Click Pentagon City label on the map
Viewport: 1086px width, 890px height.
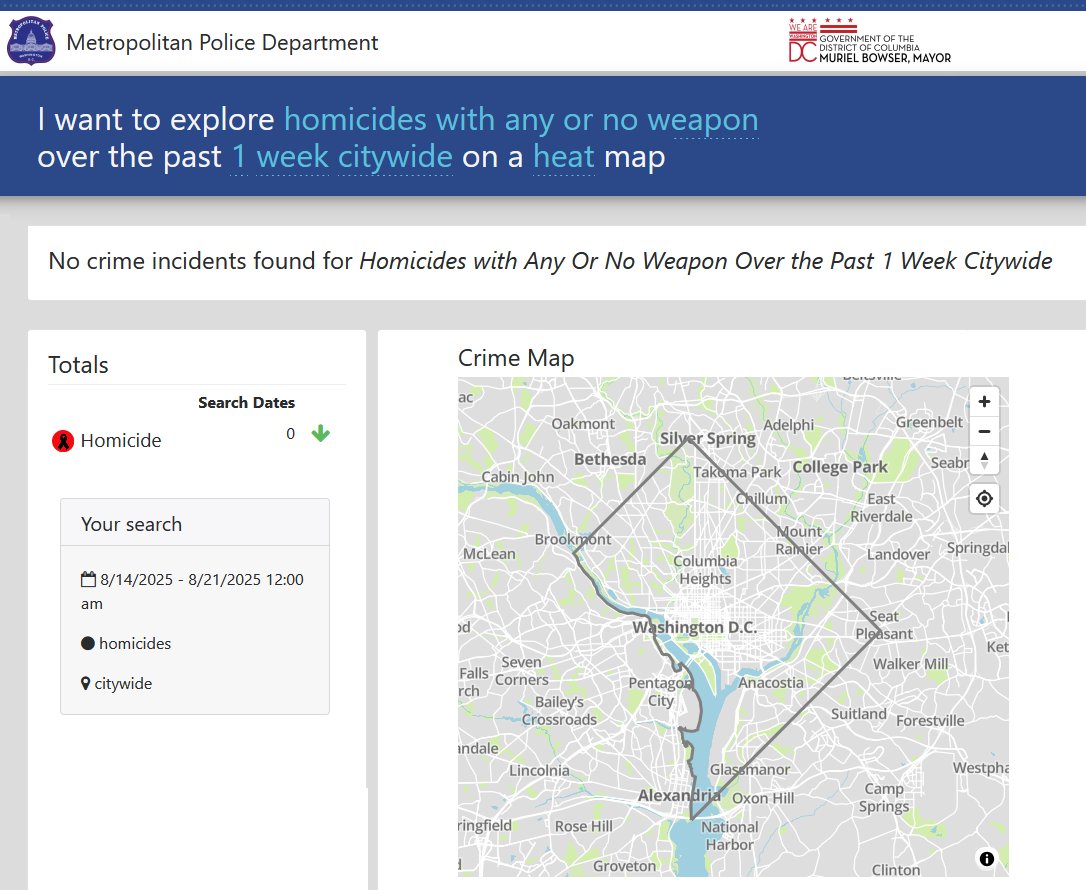[660, 691]
